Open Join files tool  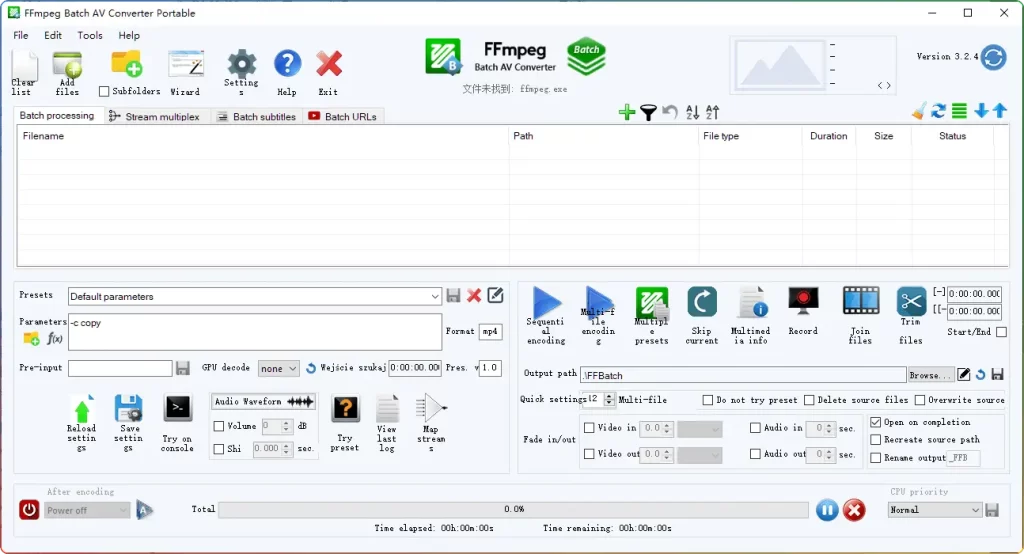coord(861,316)
